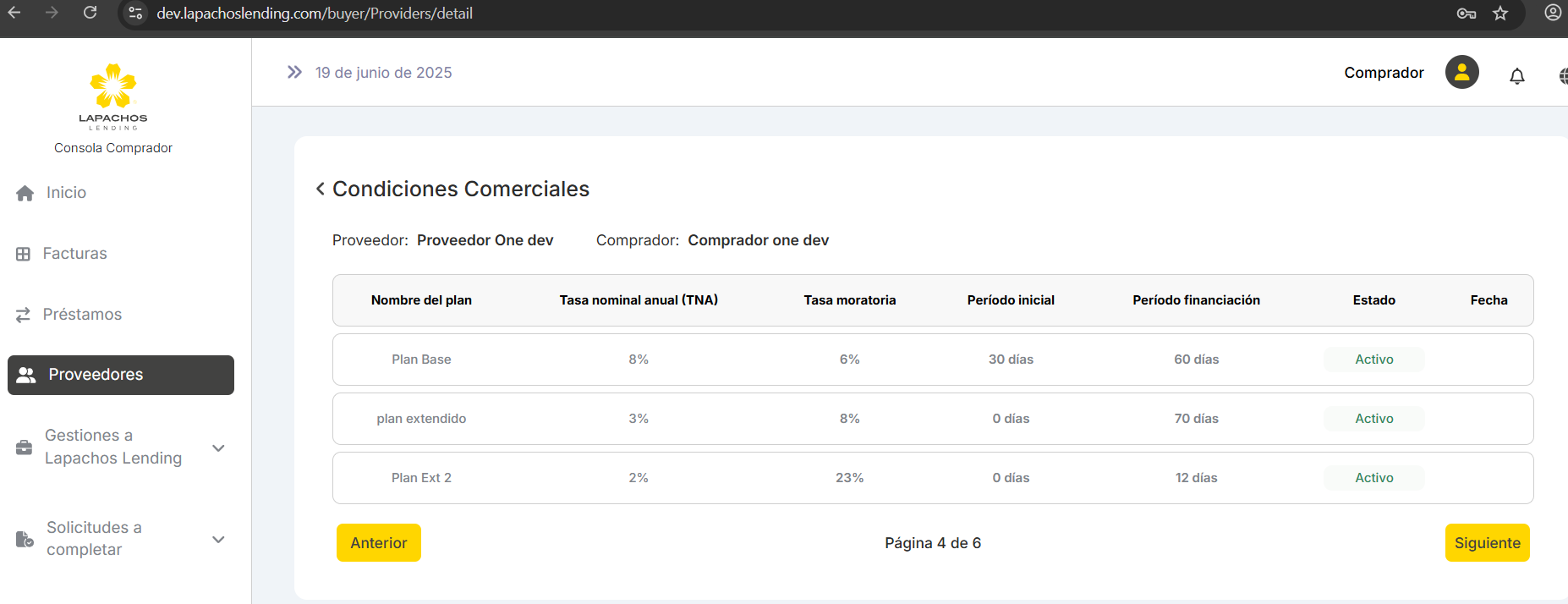Open the user profile avatar icon

(1461, 73)
